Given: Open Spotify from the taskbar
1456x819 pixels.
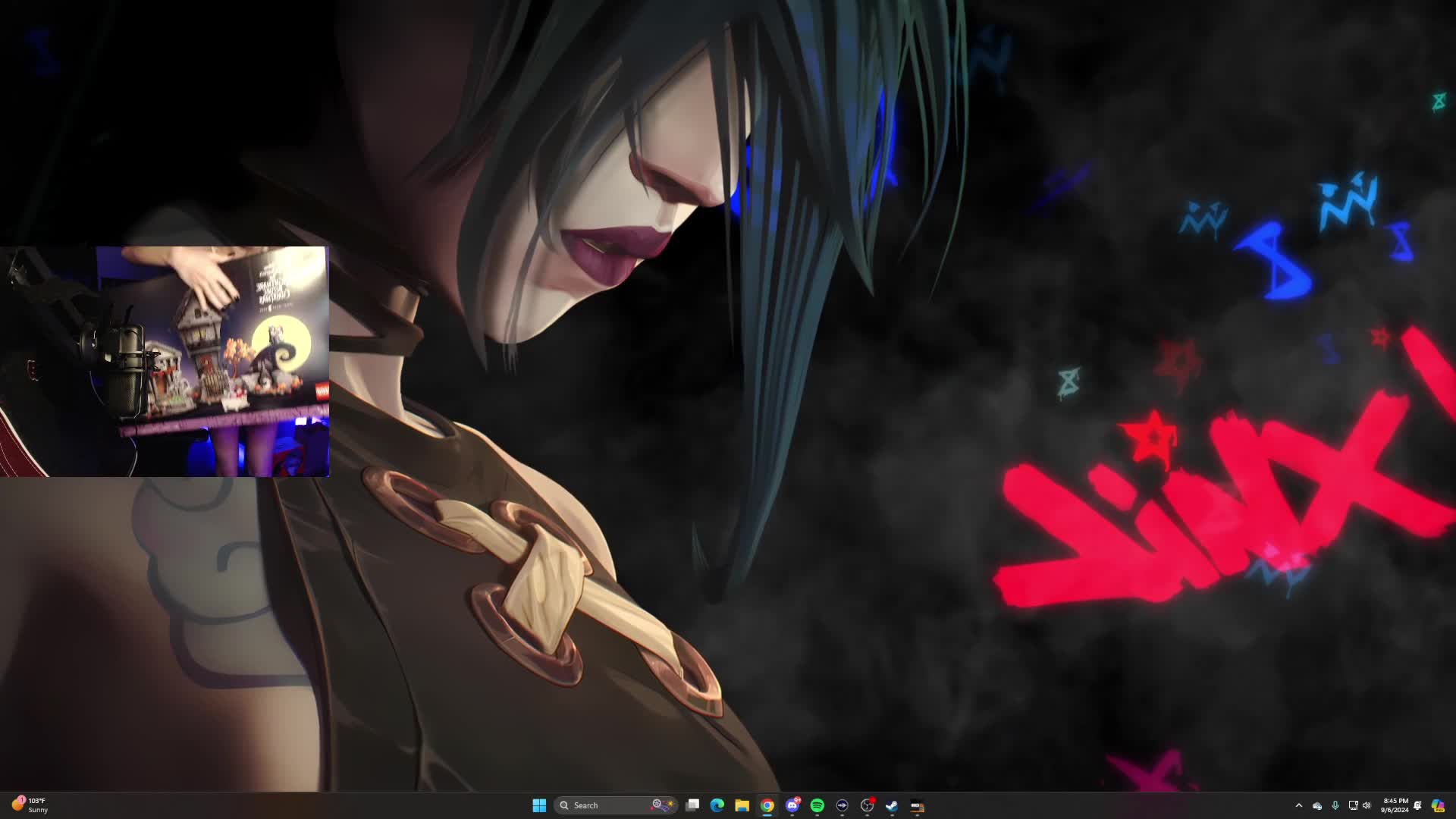Looking at the screenshot, I should pyautogui.click(x=817, y=805).
